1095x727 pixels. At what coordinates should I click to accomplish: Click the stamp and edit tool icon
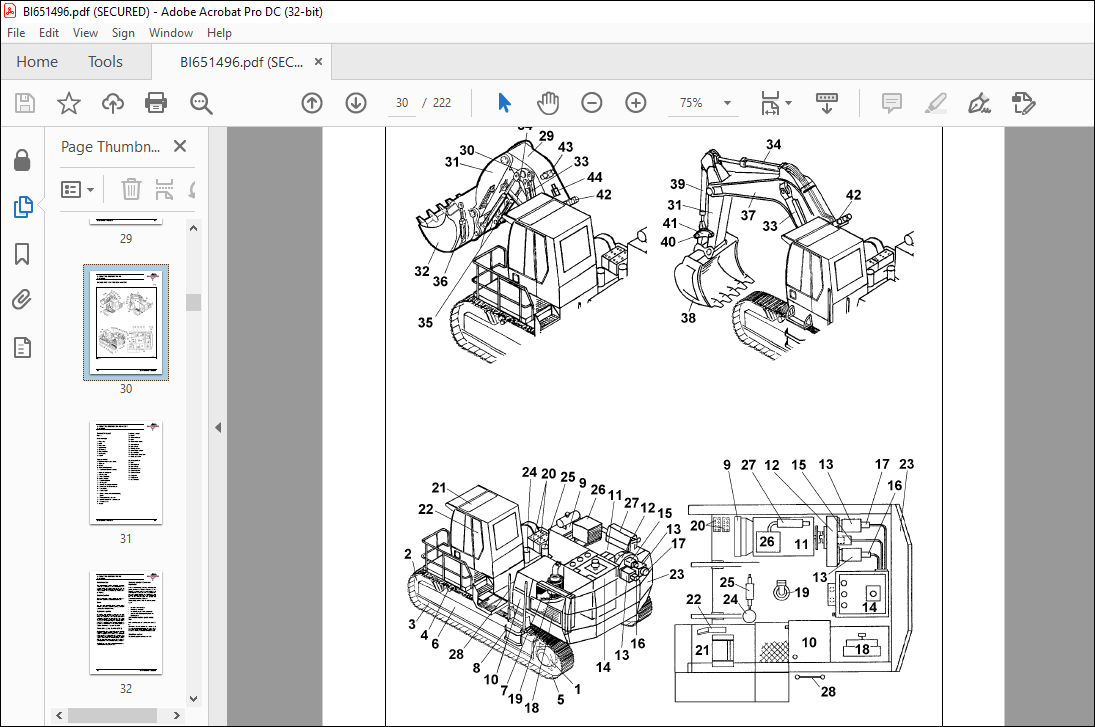(x=1023, y=103)
